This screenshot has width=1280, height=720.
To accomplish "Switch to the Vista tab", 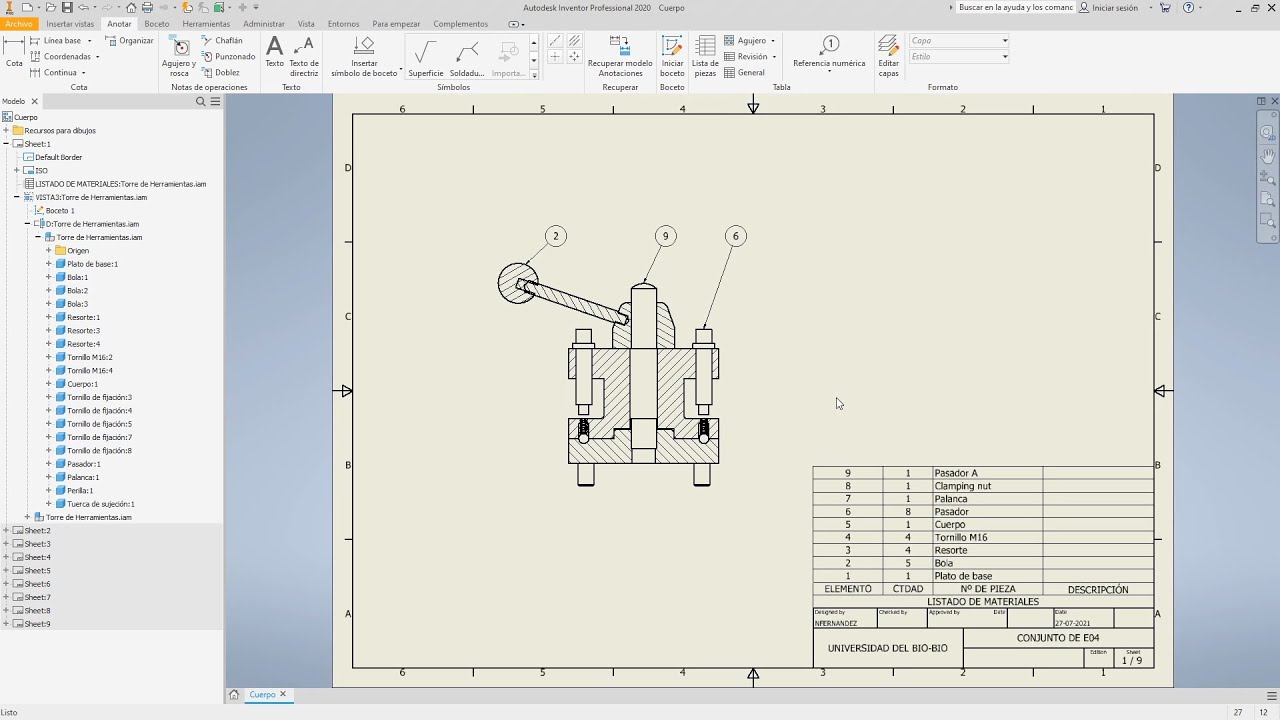I will click(306, 23).
